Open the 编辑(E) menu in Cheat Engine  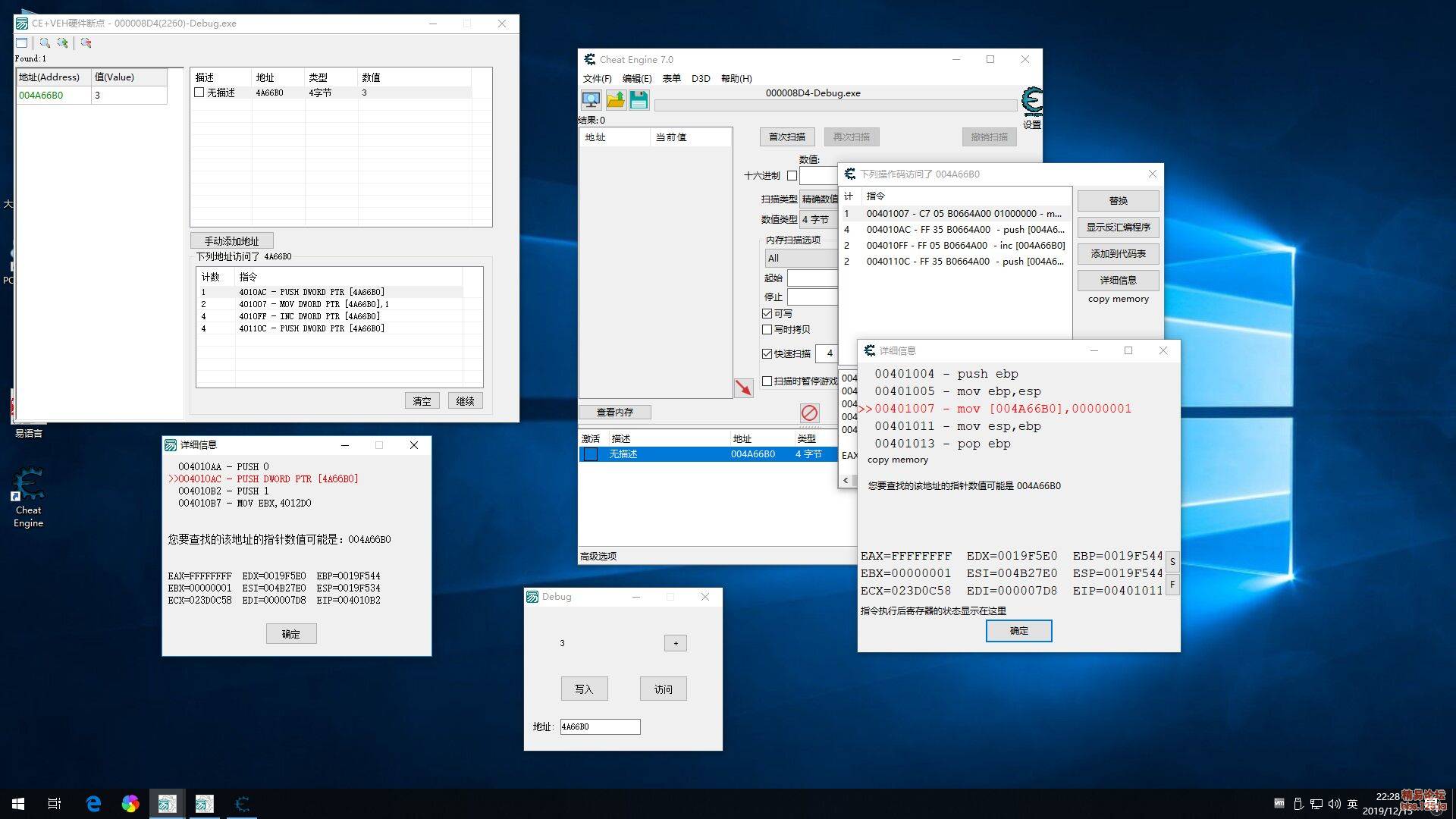(x=637, y=79)
